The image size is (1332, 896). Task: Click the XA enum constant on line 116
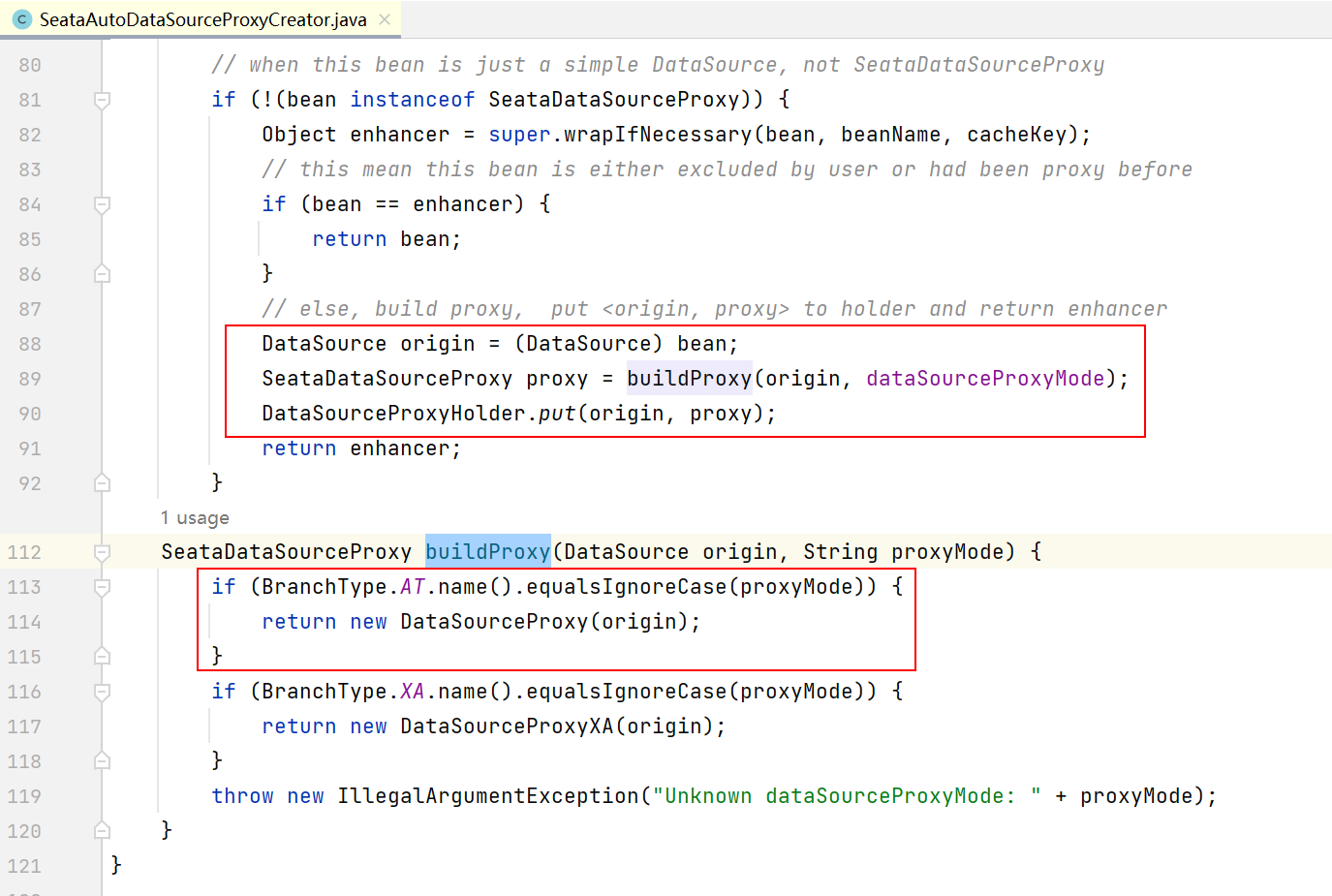coord(413,692)
